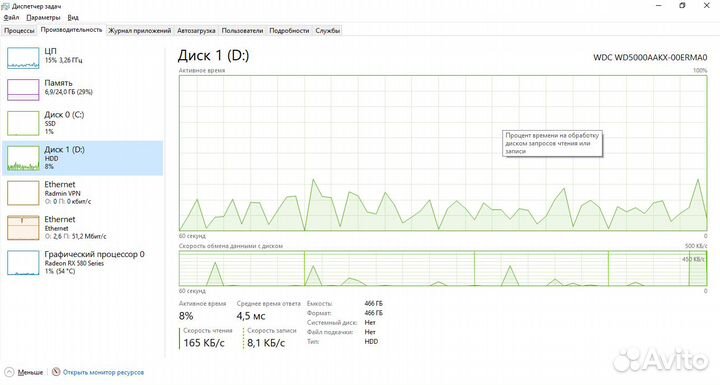Click the Файл подкачки Нет value
Screen dimensions: 720x385
tap(370, 332)
